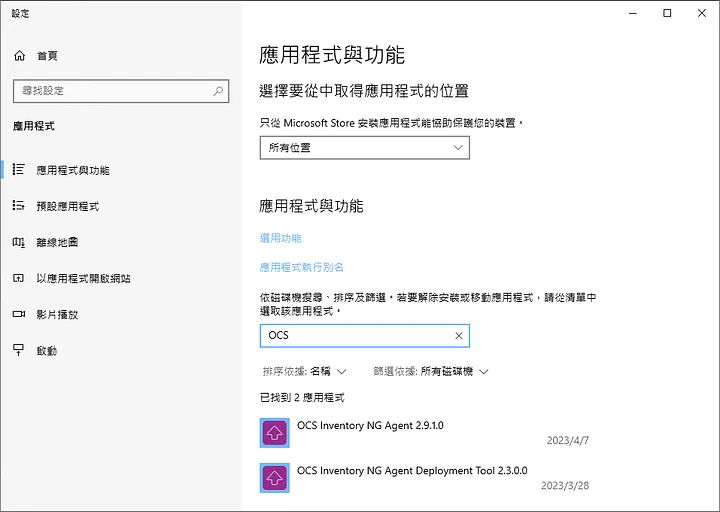The height and width of the screenshot is (512, 720).
Task: Click the 選擇要從中取得應用程式的位置 heading
Action: (364, 91)
